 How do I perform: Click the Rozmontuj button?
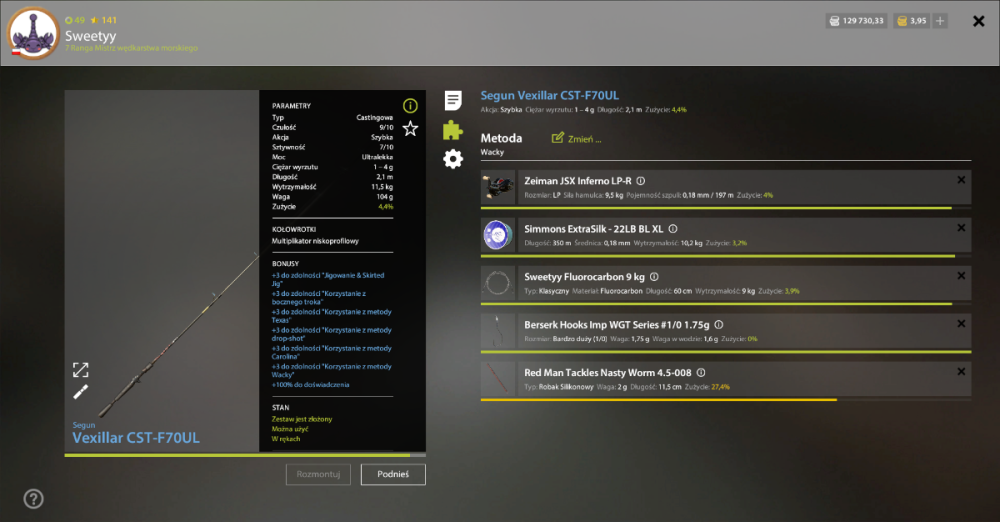click(318, 474)
